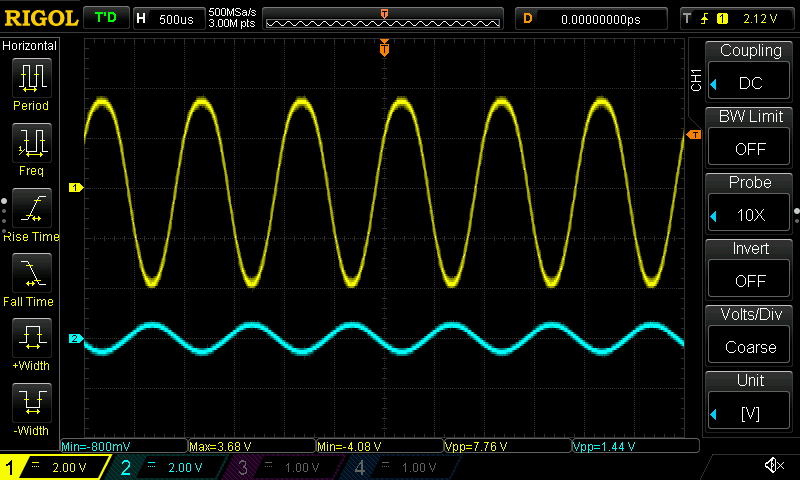
Task: Select the channel 2 tab at 2.00 V
Action: (166, 467)
